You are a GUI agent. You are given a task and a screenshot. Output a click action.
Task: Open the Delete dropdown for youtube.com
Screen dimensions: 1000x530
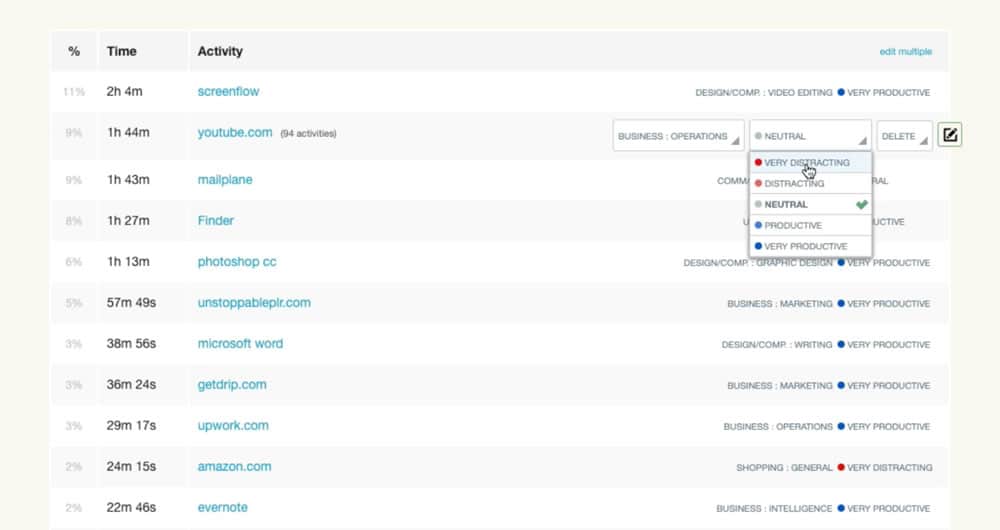coord(904,136)
